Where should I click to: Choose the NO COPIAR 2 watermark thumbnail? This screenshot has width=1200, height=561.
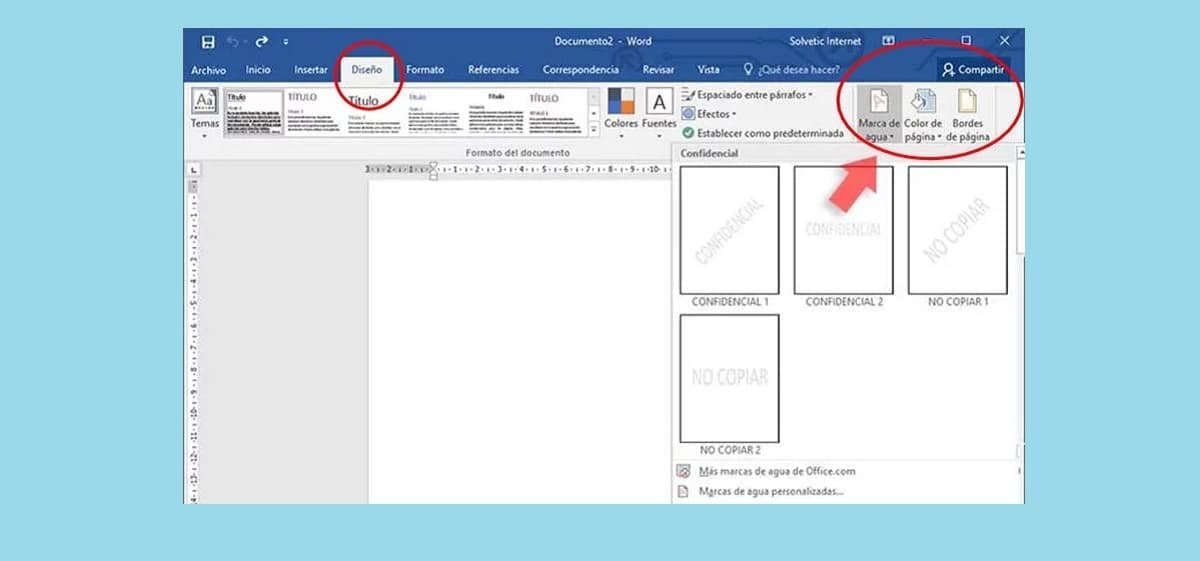pyautogui.click(x=729, y=378)
